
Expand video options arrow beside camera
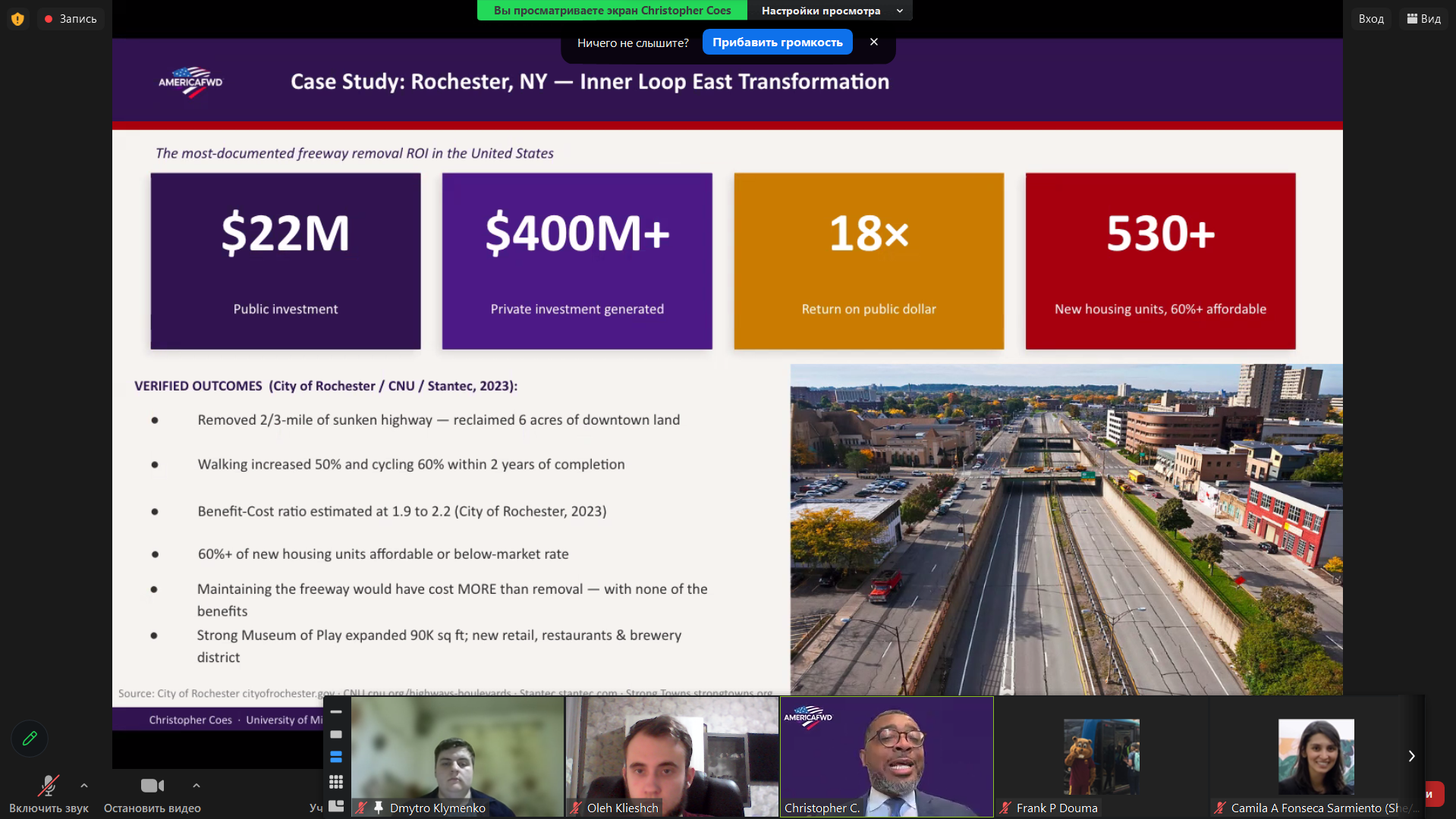(x=197, y=786)
